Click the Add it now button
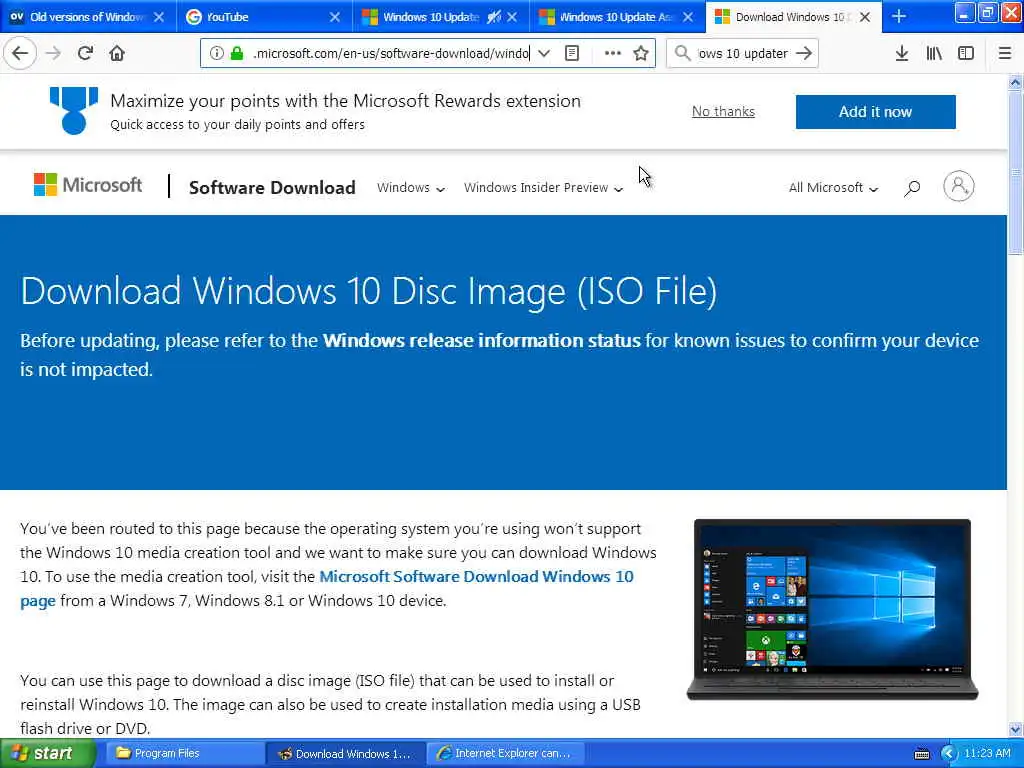This screenshot has height=768, width=1024. pos(875,112)
